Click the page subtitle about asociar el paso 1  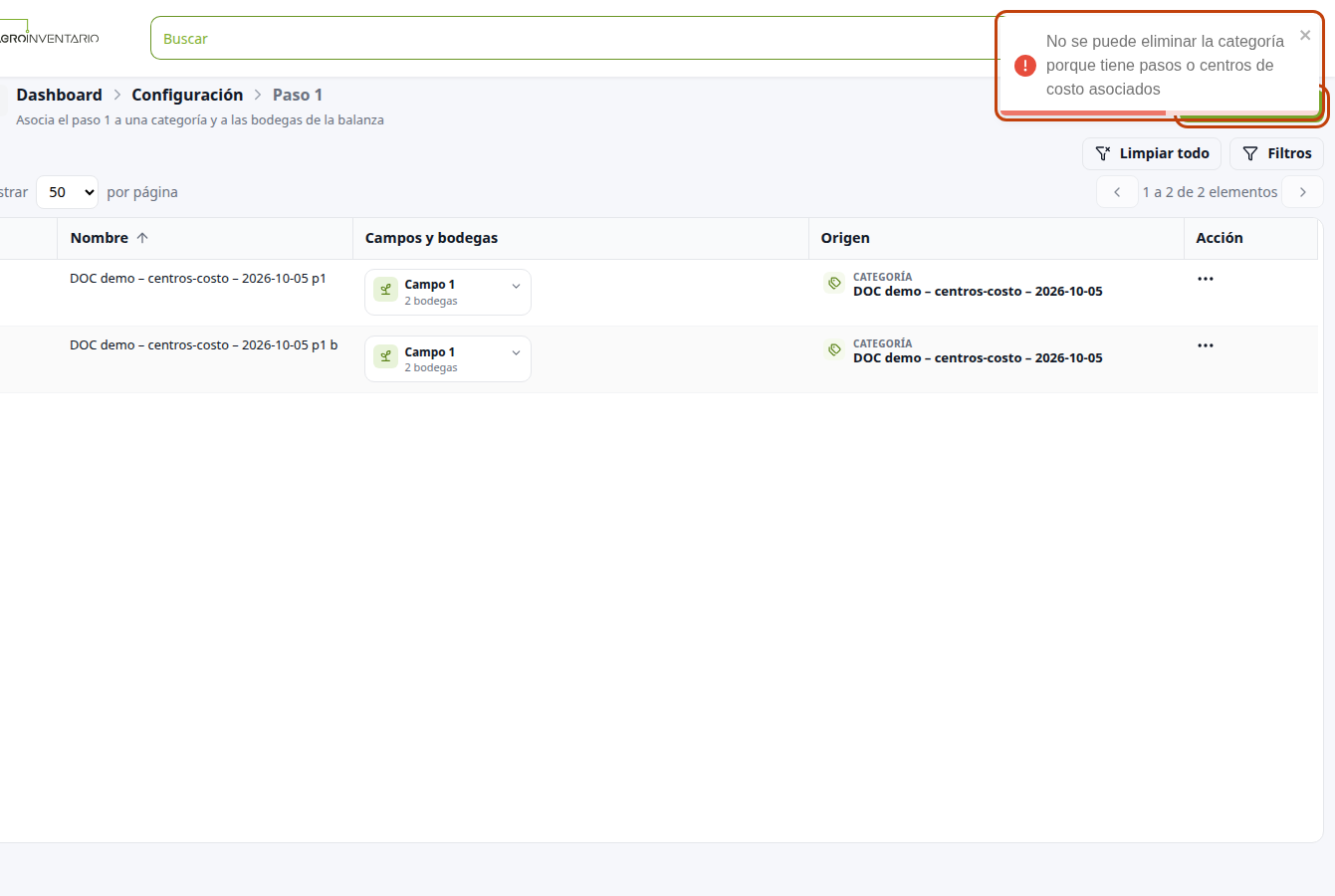[200, 119]
